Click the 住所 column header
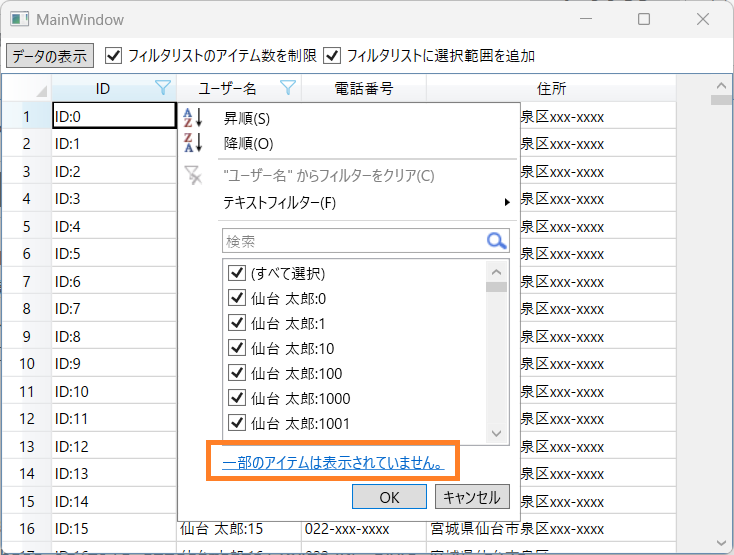 551,88
